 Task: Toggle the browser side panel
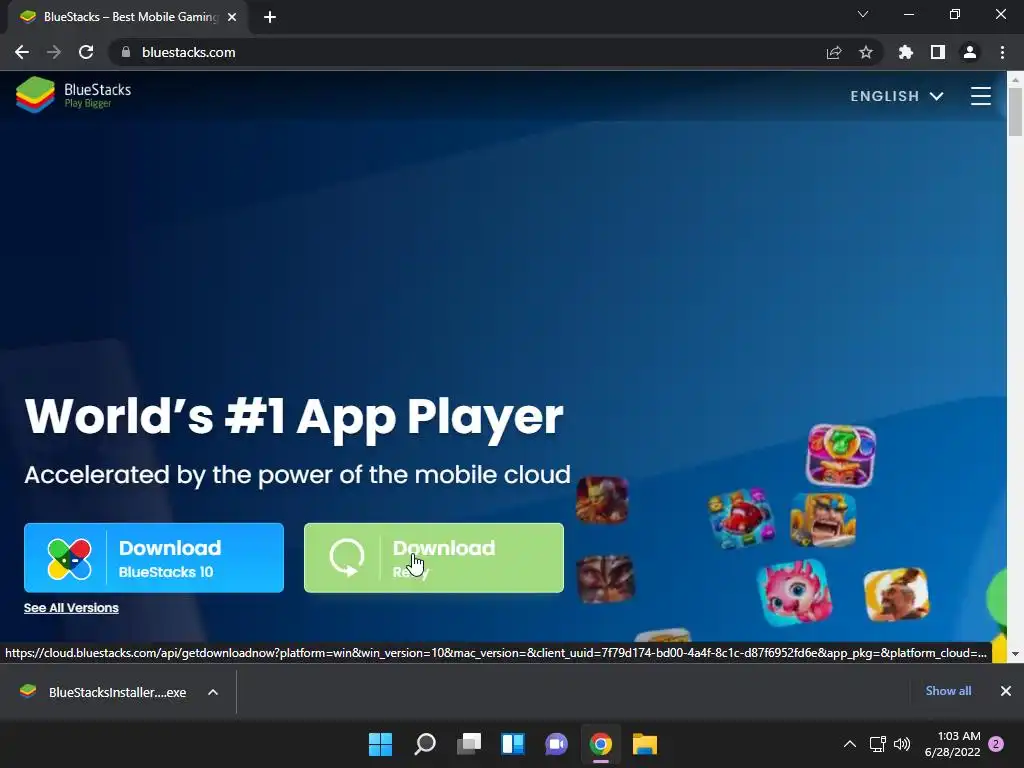(938, 52)
